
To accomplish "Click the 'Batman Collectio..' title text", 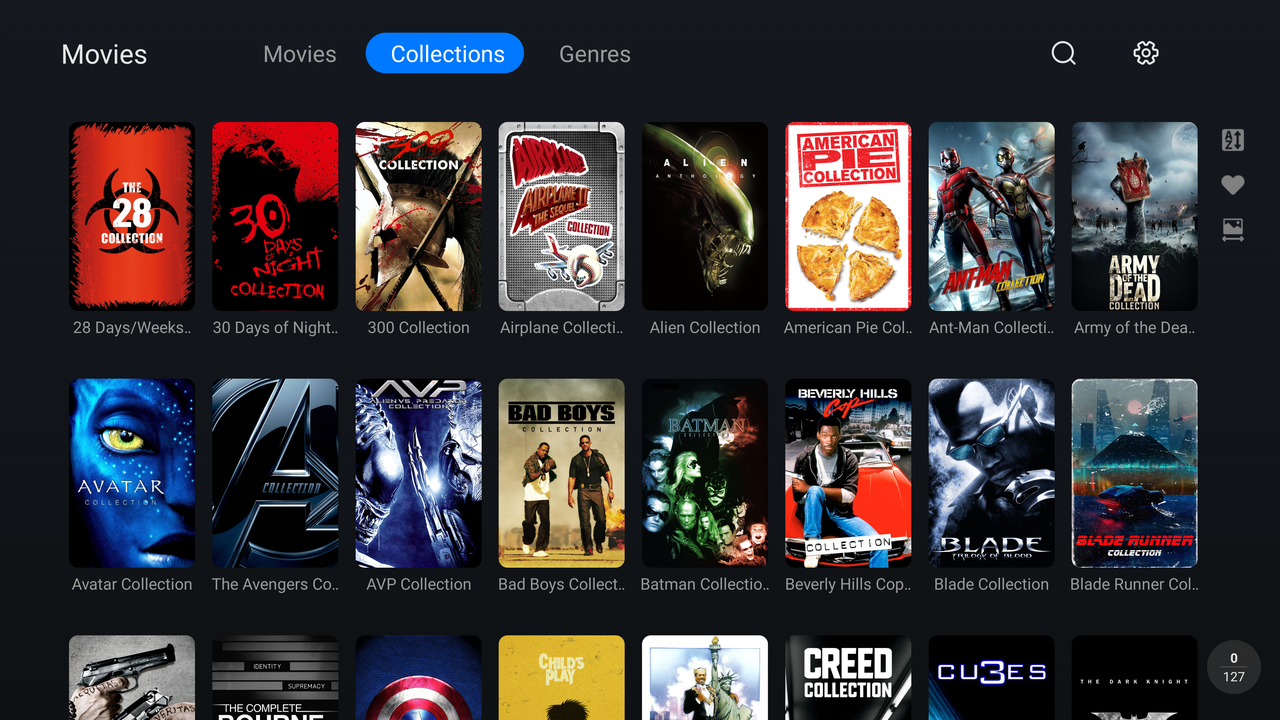I will click(x=705, y=584).
